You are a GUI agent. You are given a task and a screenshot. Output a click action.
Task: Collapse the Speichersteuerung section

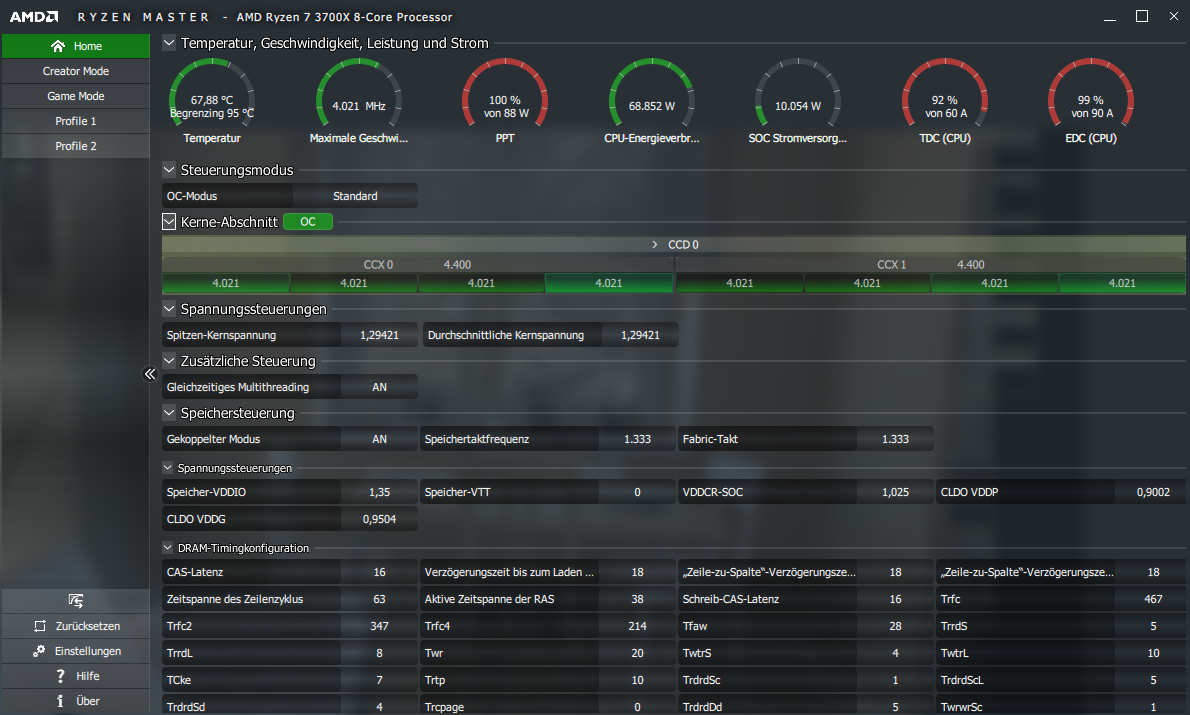pos(169,412)
